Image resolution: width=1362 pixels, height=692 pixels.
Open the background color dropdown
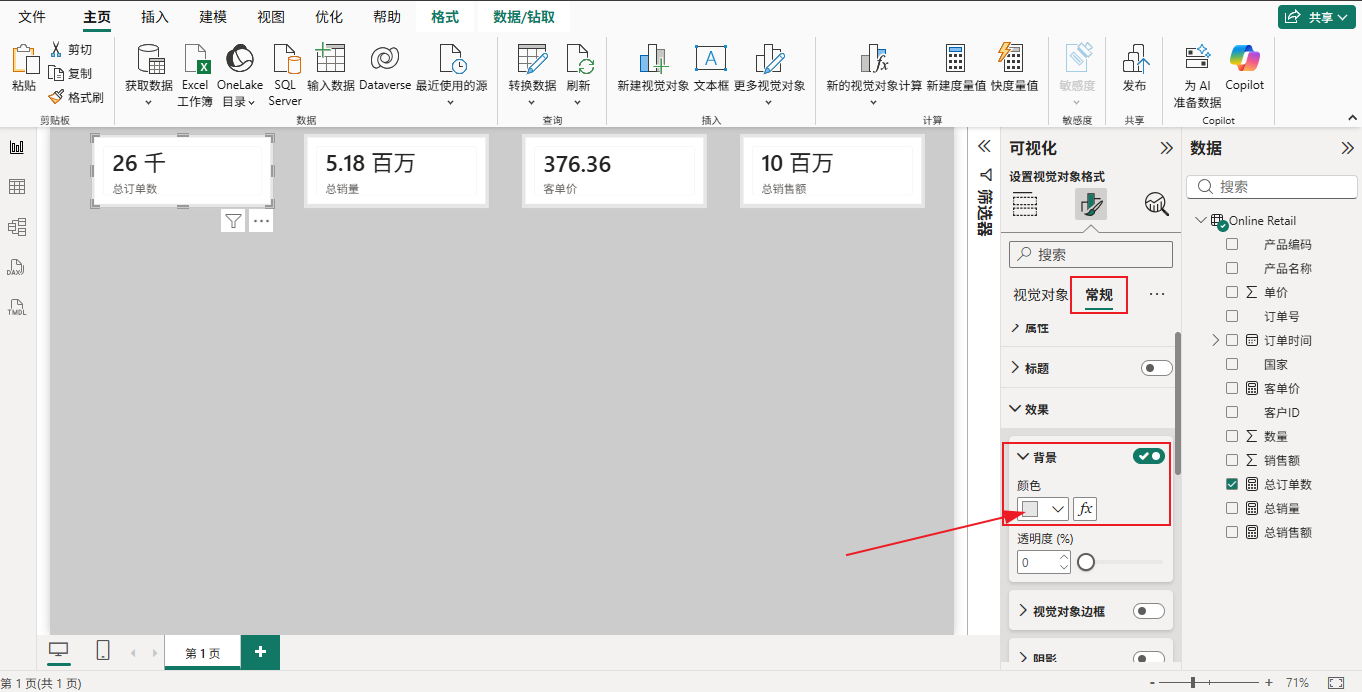(x=1043, y=508)
